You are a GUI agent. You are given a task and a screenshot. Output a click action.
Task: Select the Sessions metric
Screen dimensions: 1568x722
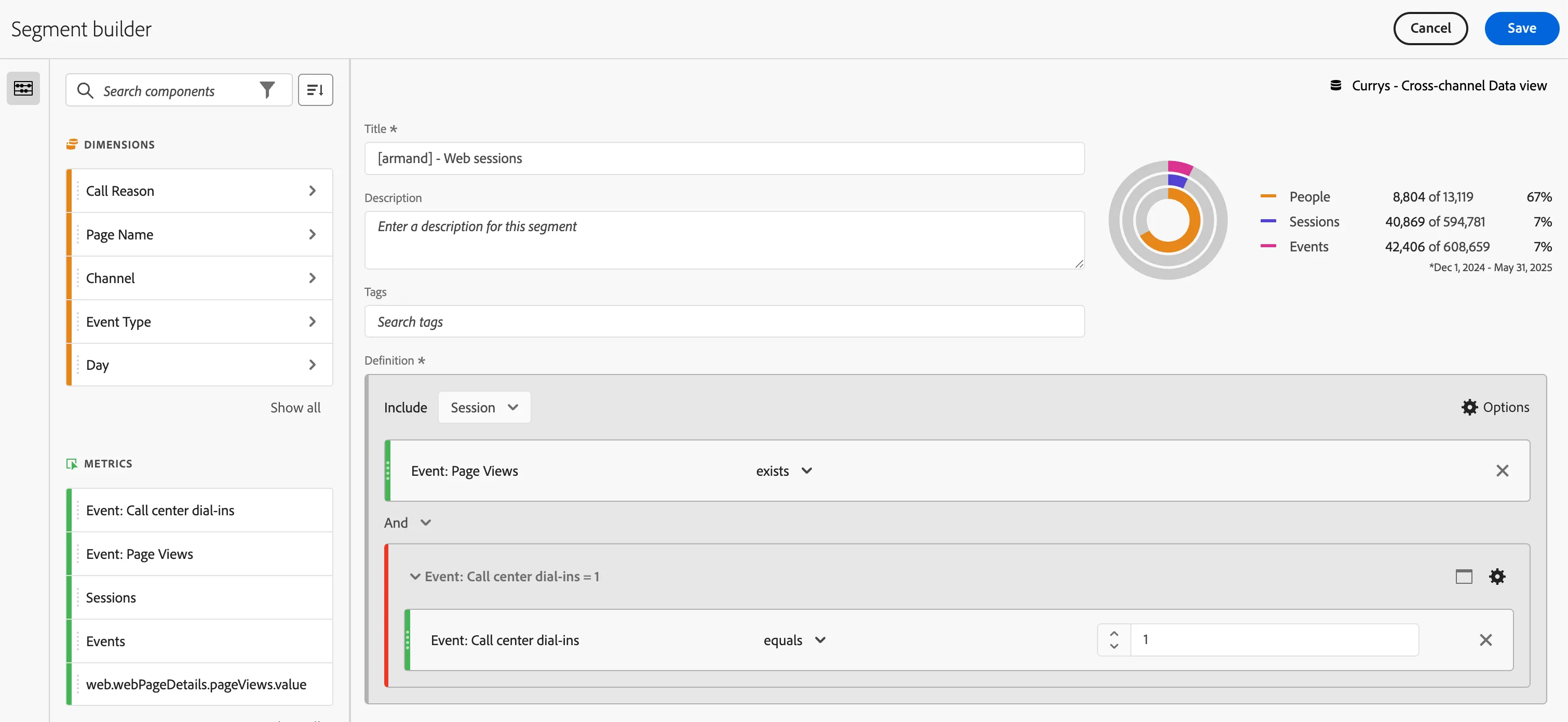click(x=200, y=597)
